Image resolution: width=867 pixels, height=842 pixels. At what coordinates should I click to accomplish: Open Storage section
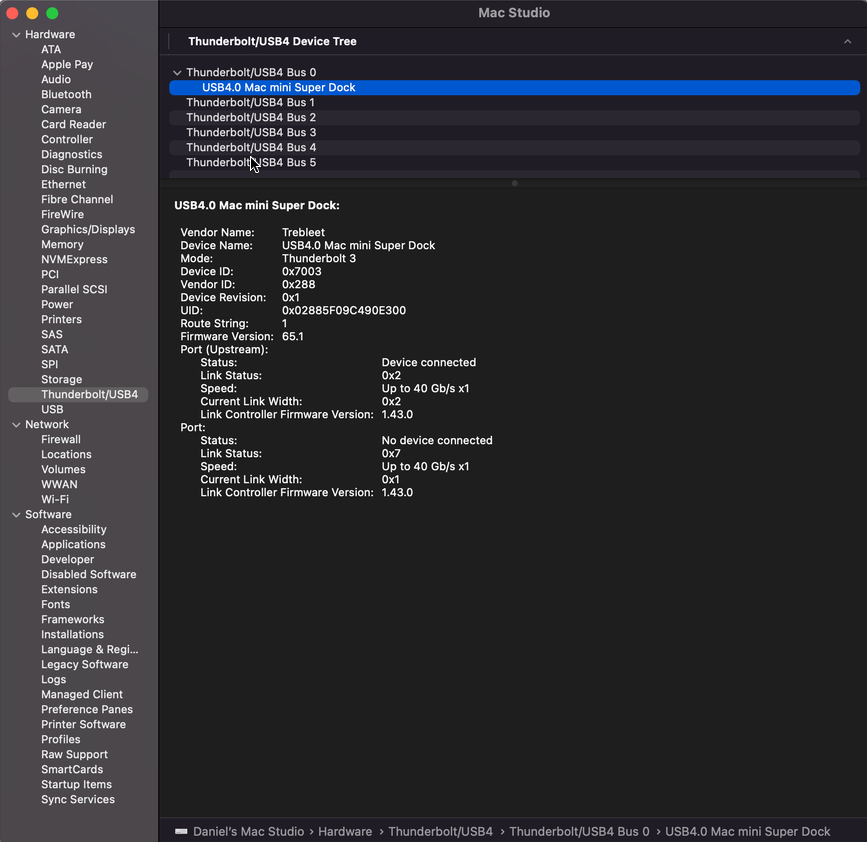(61, 379)
